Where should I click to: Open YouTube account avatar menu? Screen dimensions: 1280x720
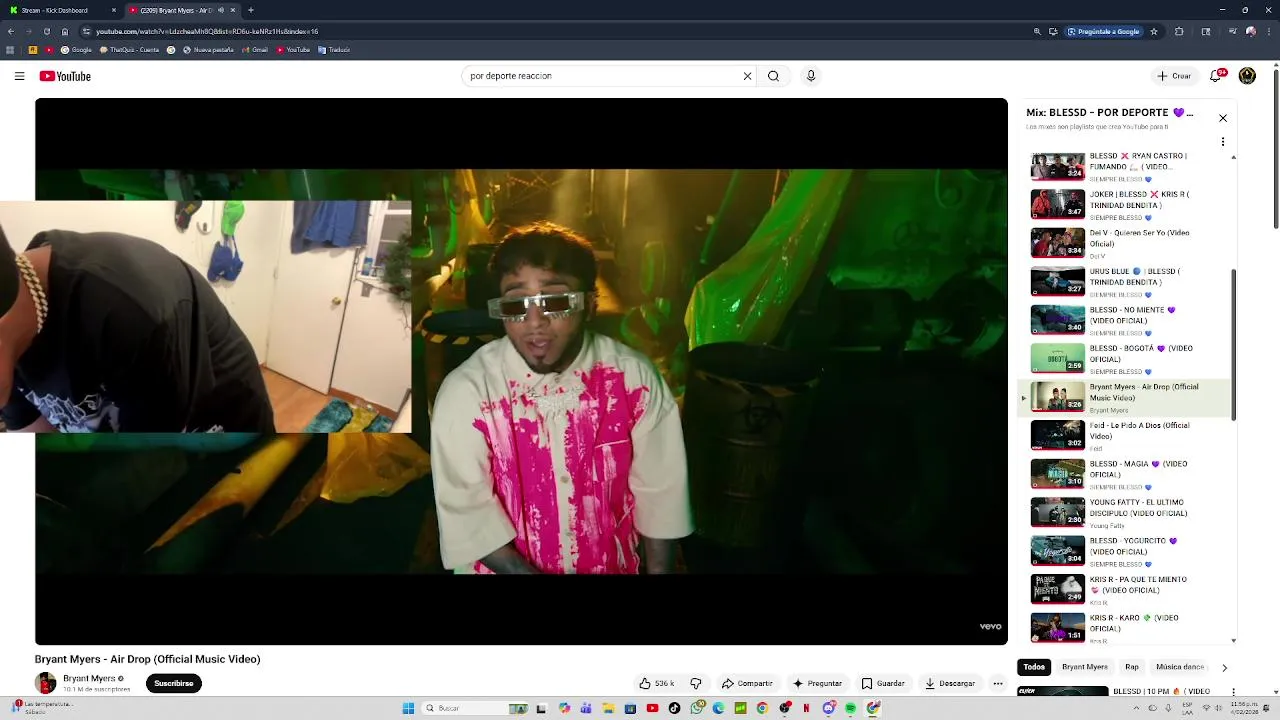point(1247,76)
